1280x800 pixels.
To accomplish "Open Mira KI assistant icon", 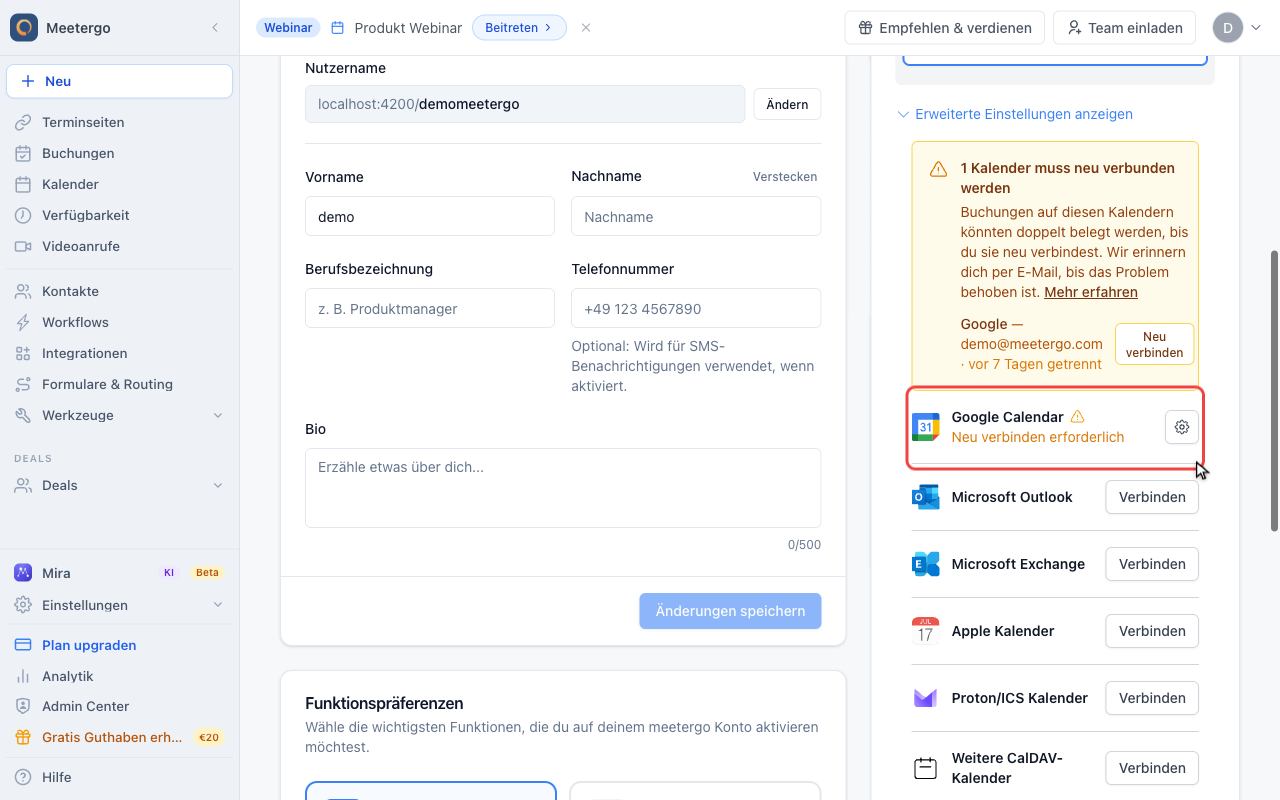I will click(23, 573).
